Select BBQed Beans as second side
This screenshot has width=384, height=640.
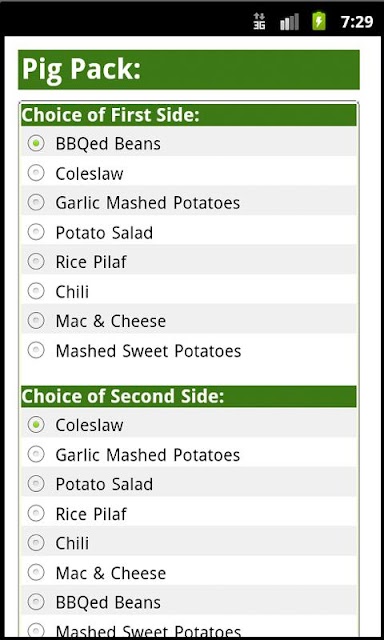click(x=189, y=603)
